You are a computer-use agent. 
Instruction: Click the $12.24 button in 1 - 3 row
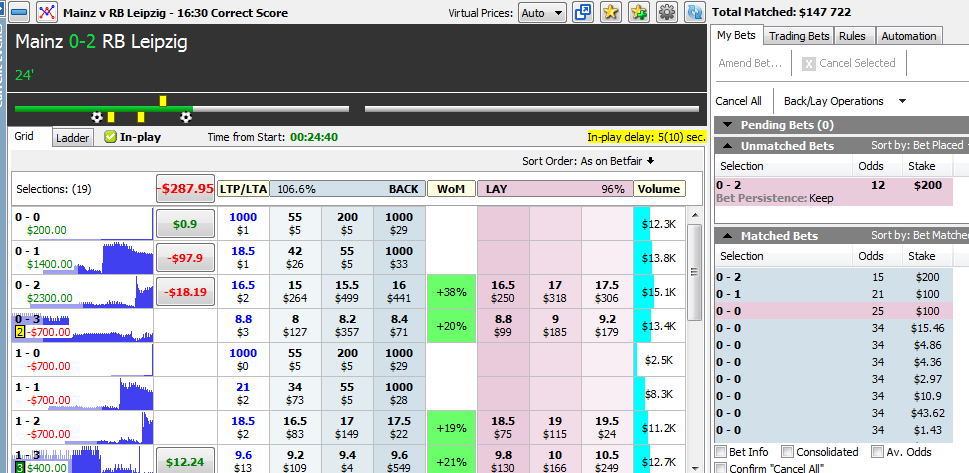[185, 461]
